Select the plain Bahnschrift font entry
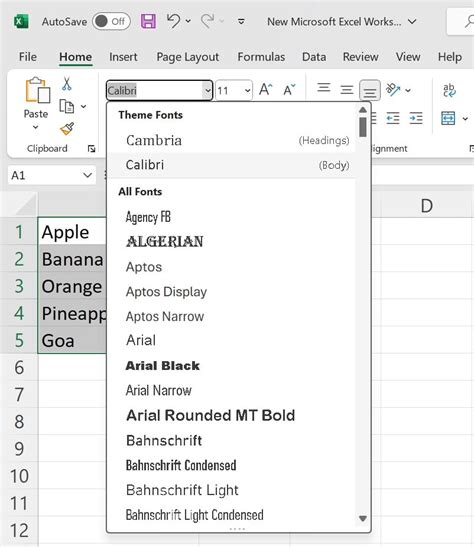The image size is (474, 547). 231,440
